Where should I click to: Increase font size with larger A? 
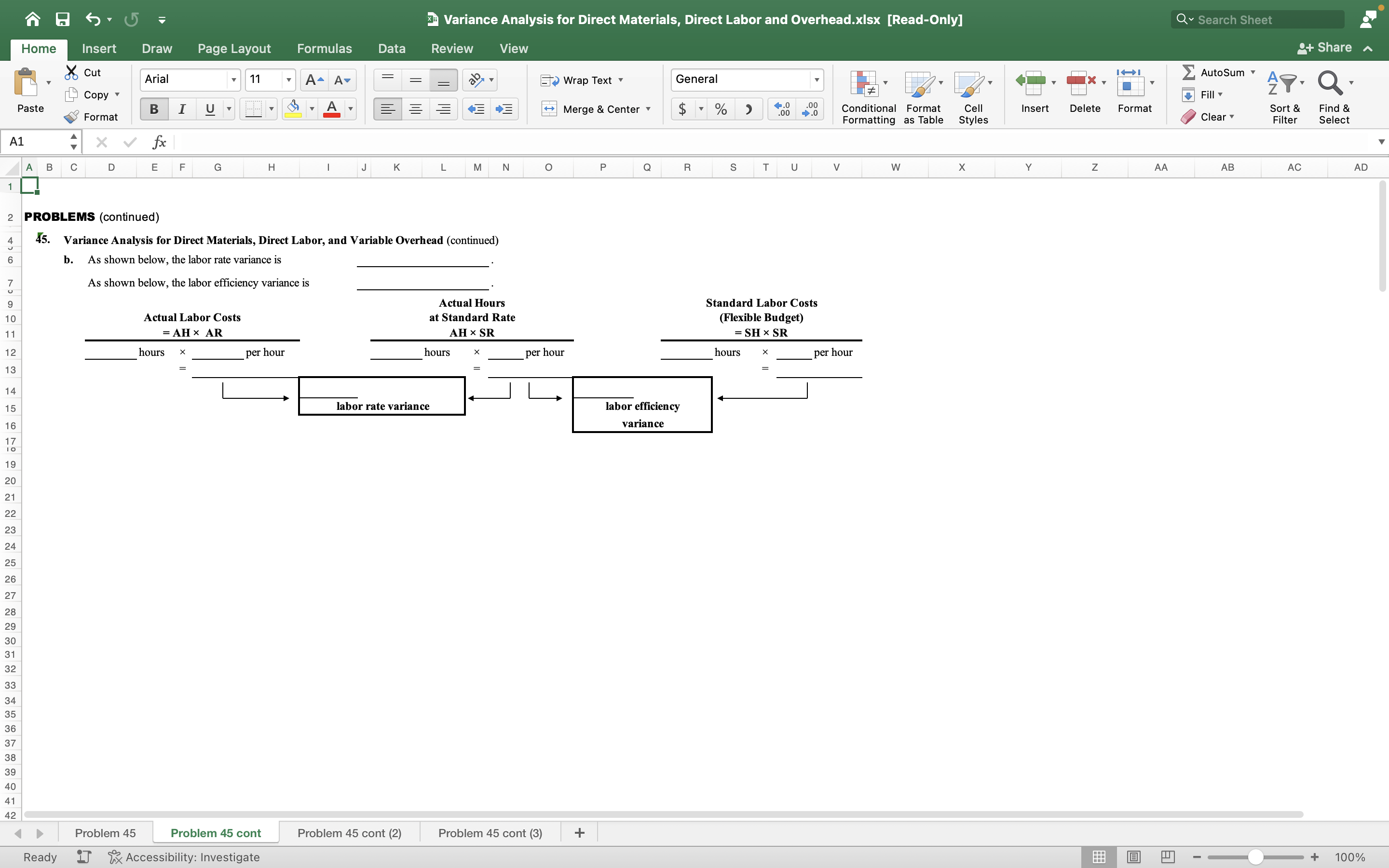pyautogui.click(x=314, y=80)
